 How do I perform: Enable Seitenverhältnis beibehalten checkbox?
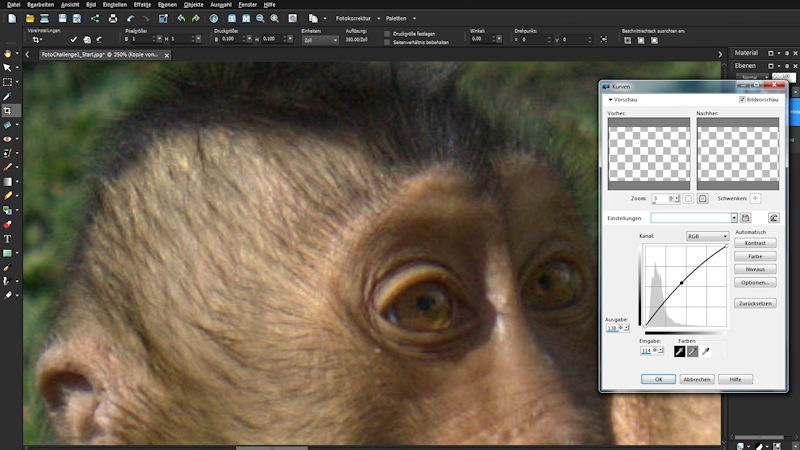pyautogui.click(x=388, y=42)
